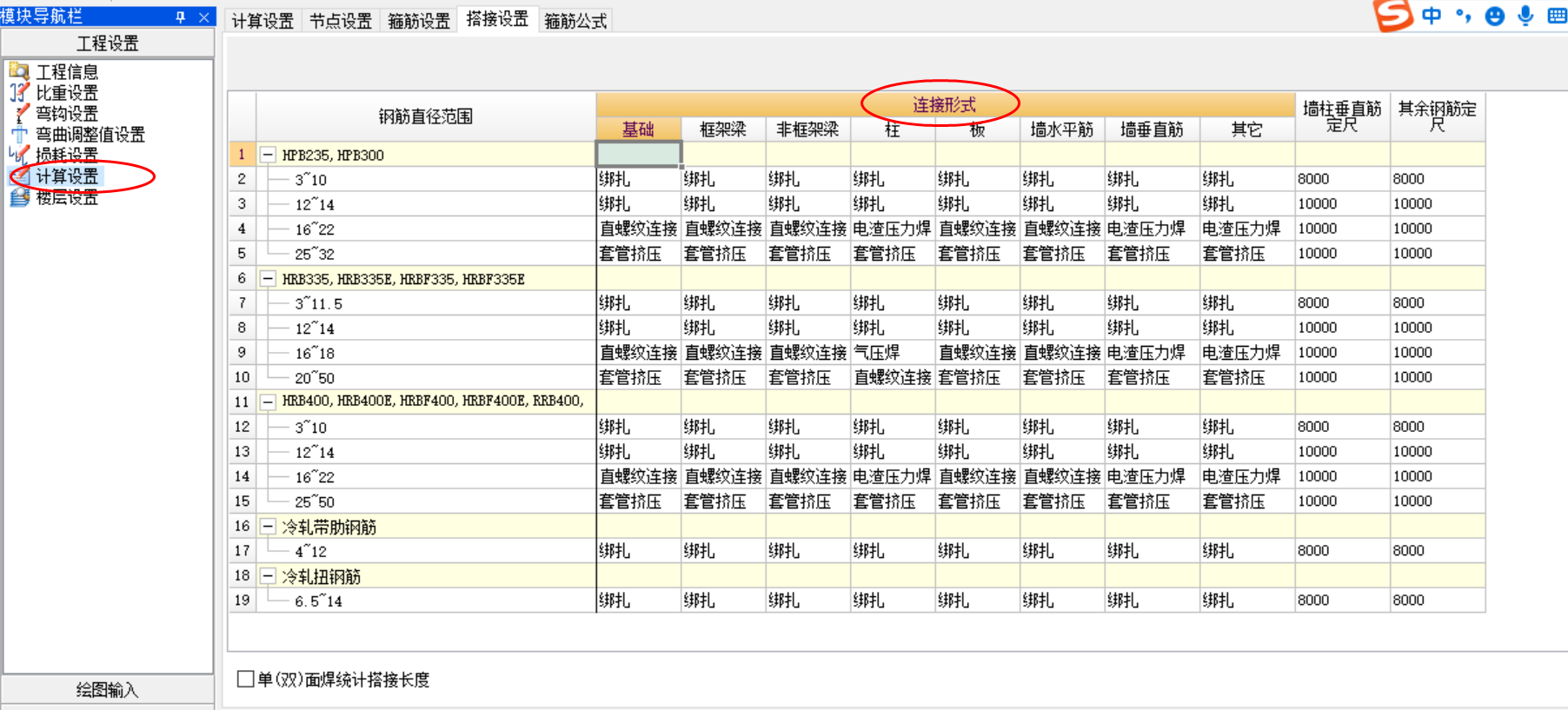
Task: Select 楼层设置 text in navigation tree
Action: 67,197
